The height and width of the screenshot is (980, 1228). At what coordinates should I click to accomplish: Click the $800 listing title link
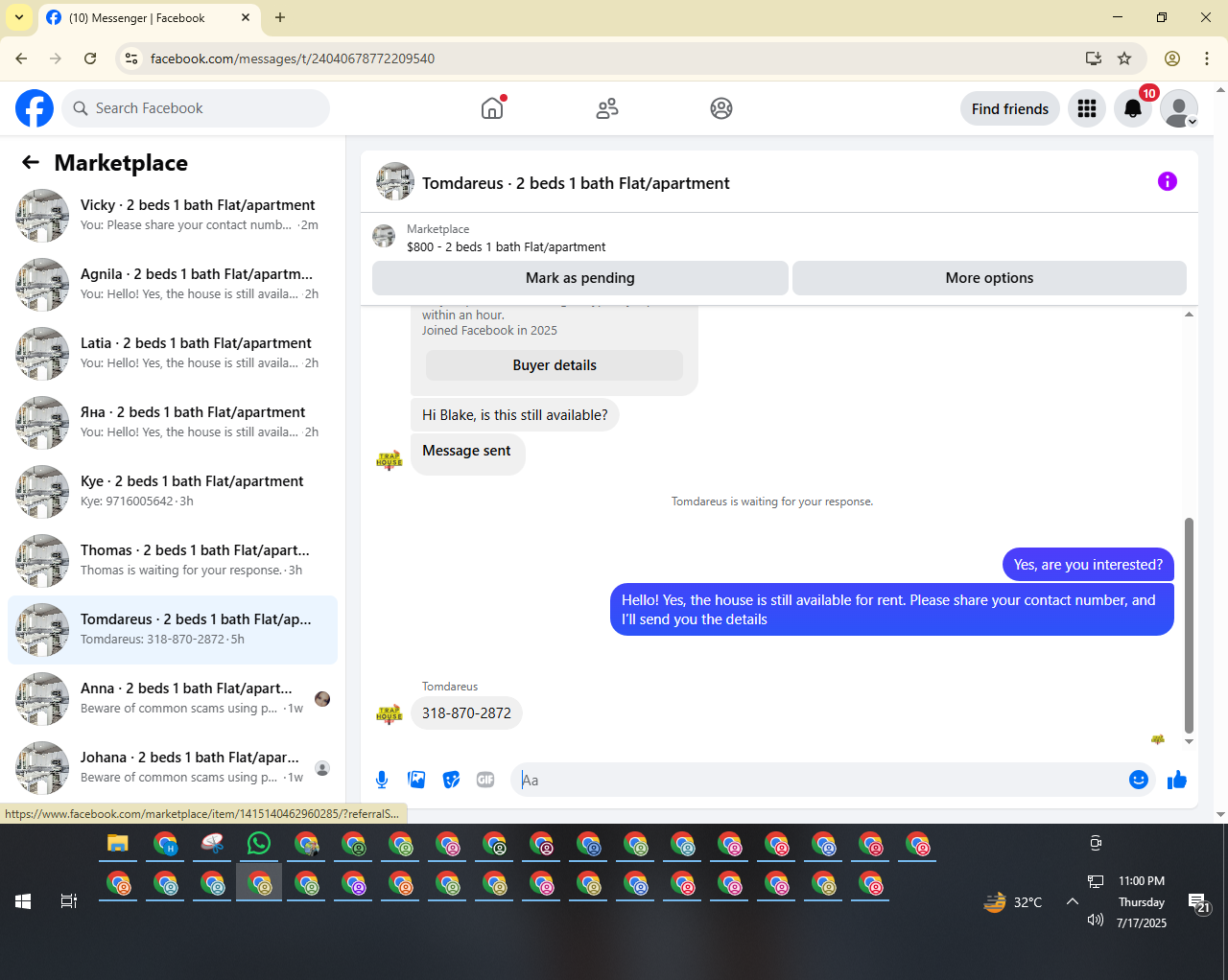[506, 246]
